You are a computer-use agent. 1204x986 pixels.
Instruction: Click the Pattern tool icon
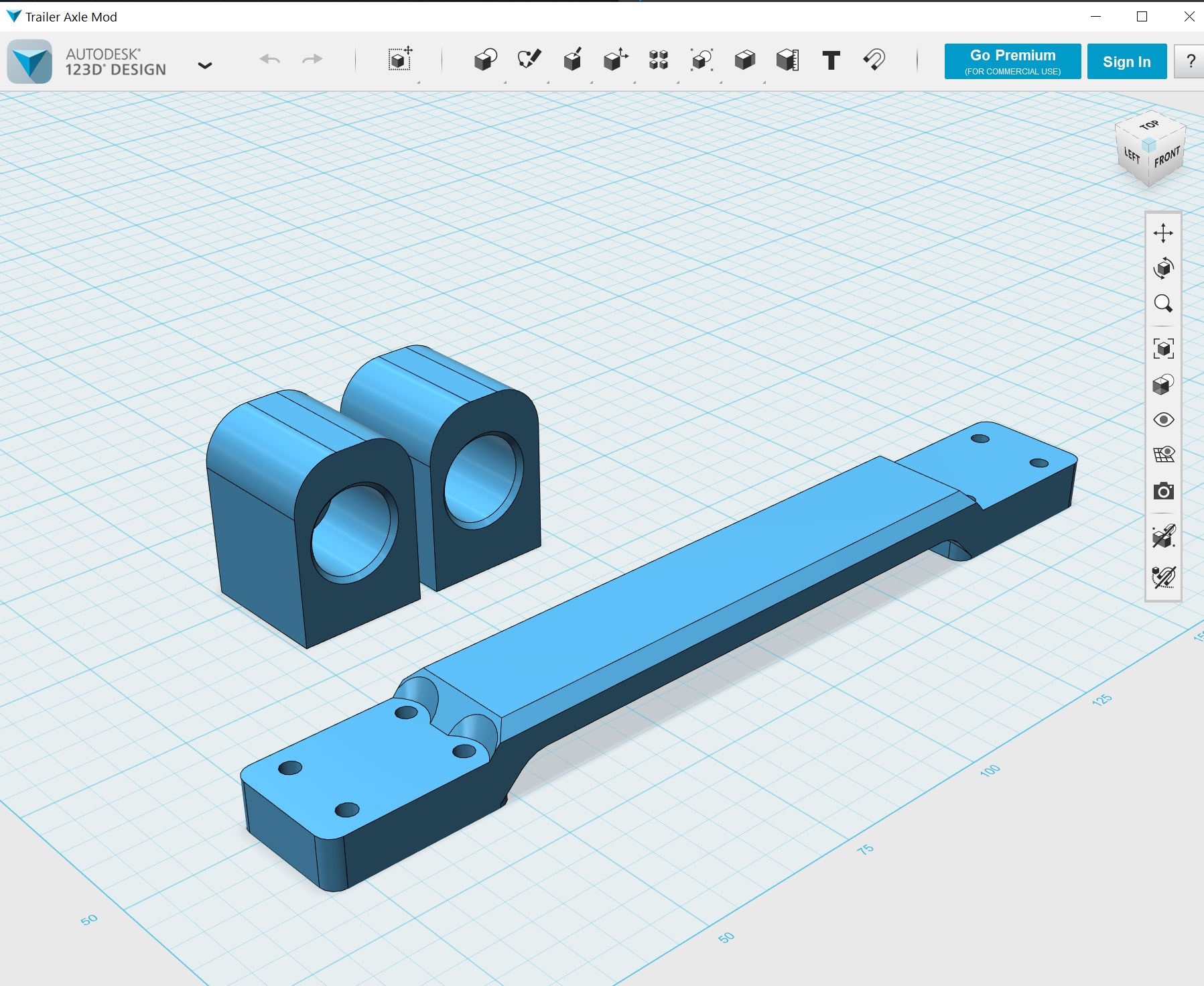(659, 60)
